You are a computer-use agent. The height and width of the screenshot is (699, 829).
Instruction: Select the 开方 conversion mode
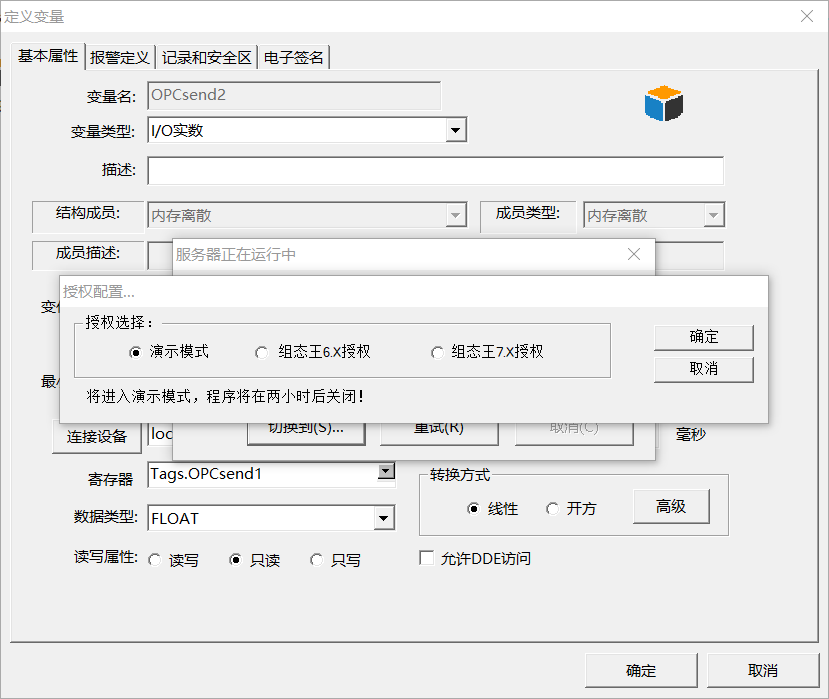coord(553,508)
